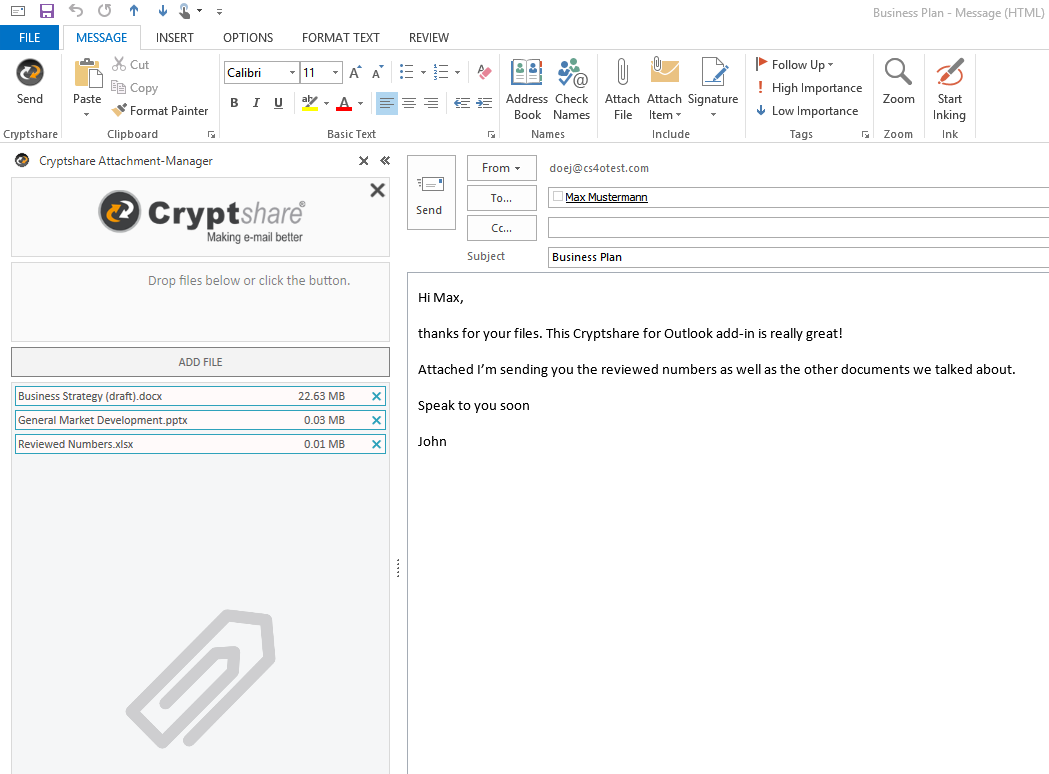Insert a Signature

713,88
